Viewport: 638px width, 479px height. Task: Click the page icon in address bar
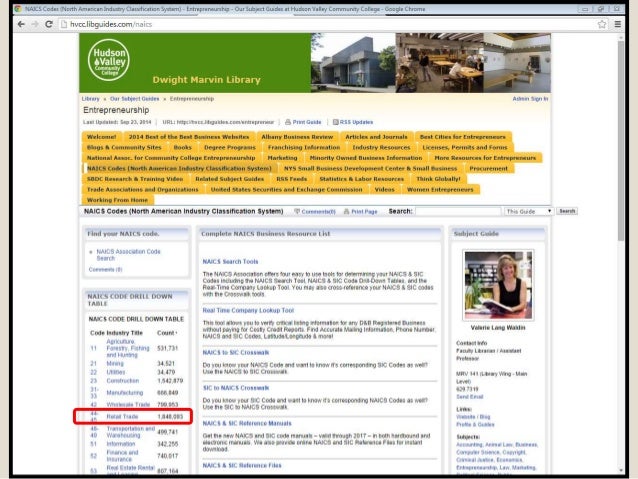pos(63,24)
